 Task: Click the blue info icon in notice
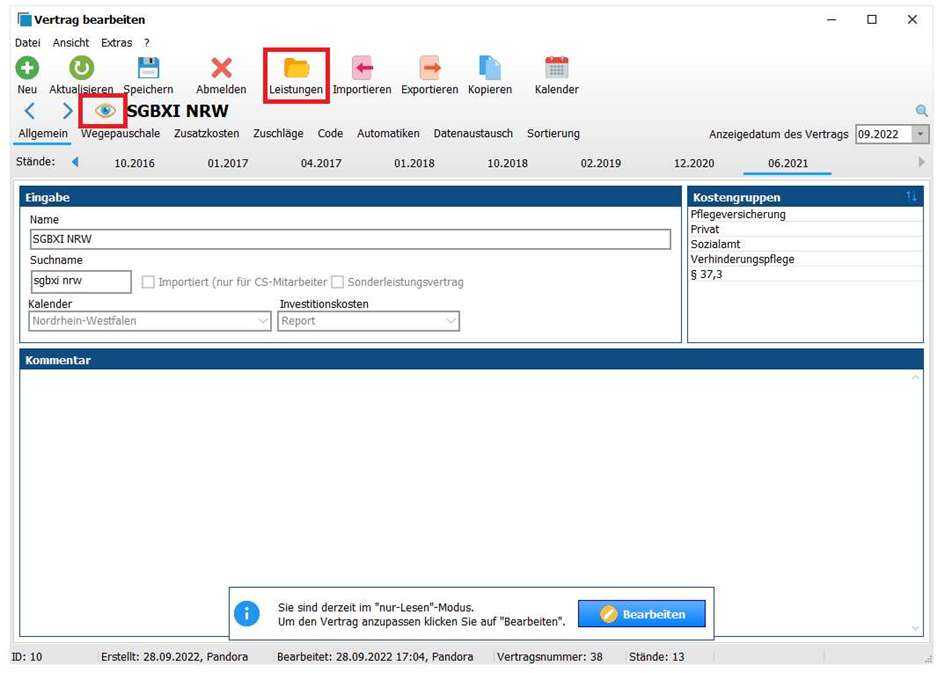246,614
